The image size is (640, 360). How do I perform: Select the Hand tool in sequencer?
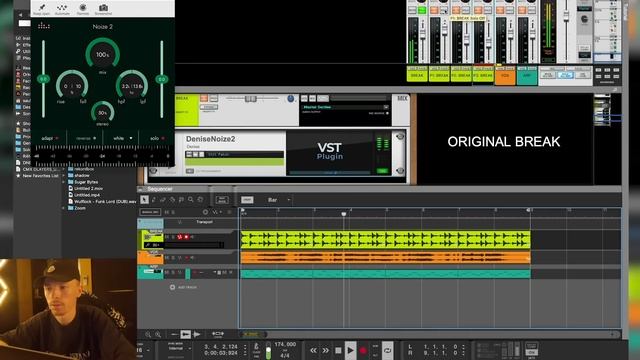click(x=200, y=200)
